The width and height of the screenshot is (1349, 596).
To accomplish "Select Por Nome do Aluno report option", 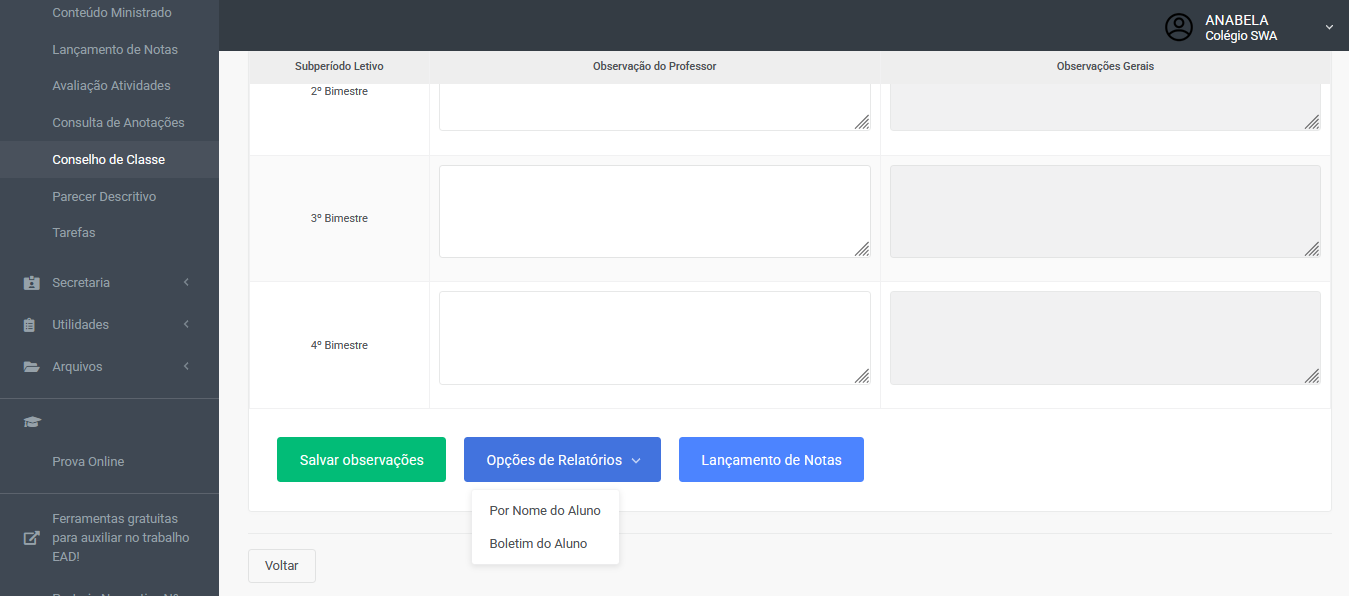I will click(x=545, y=511).
